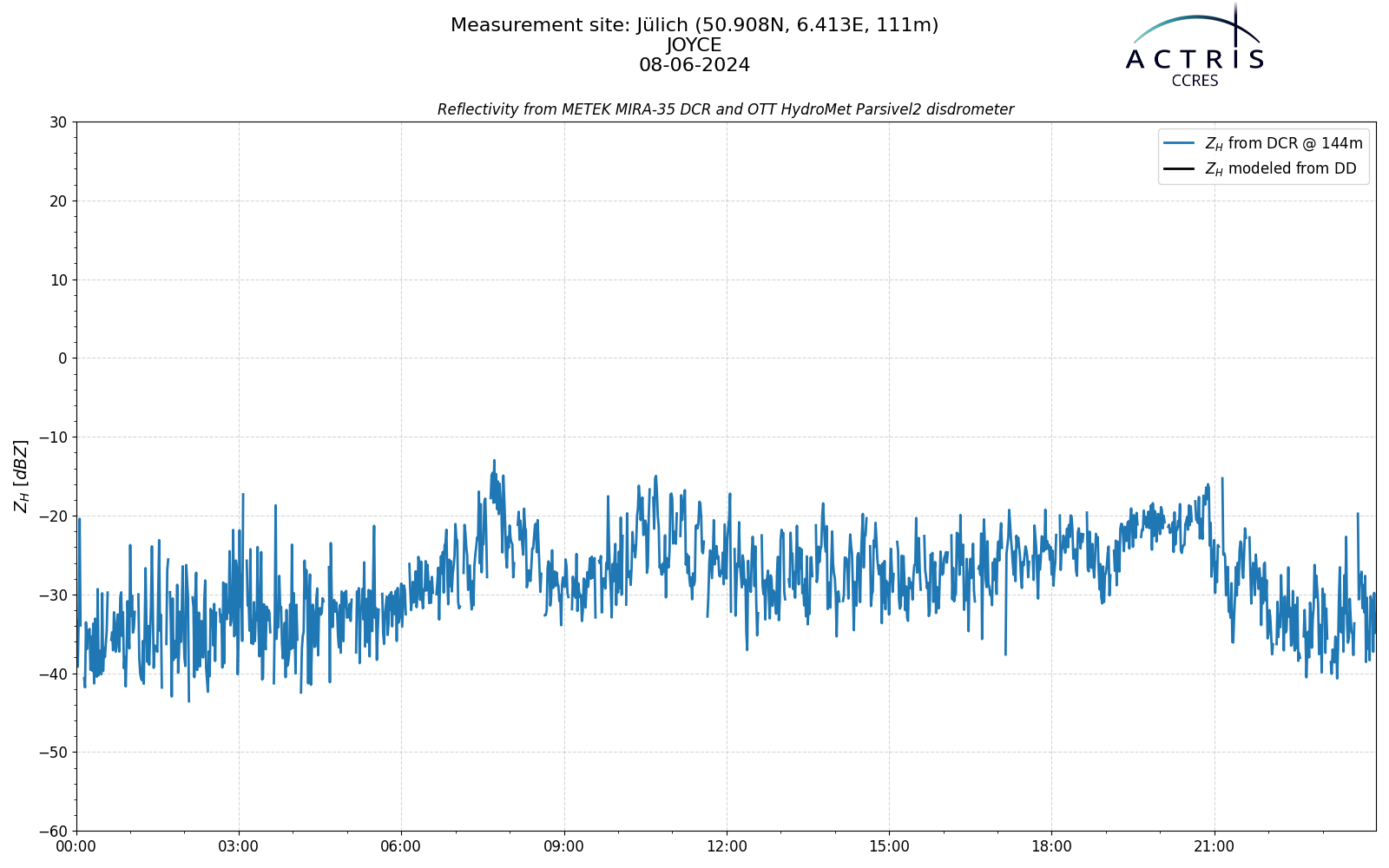Viewport: 1389px width, 868px height.
Task: Click the ACTRIS CCRES logo
Action: [x=1195, y=45]
